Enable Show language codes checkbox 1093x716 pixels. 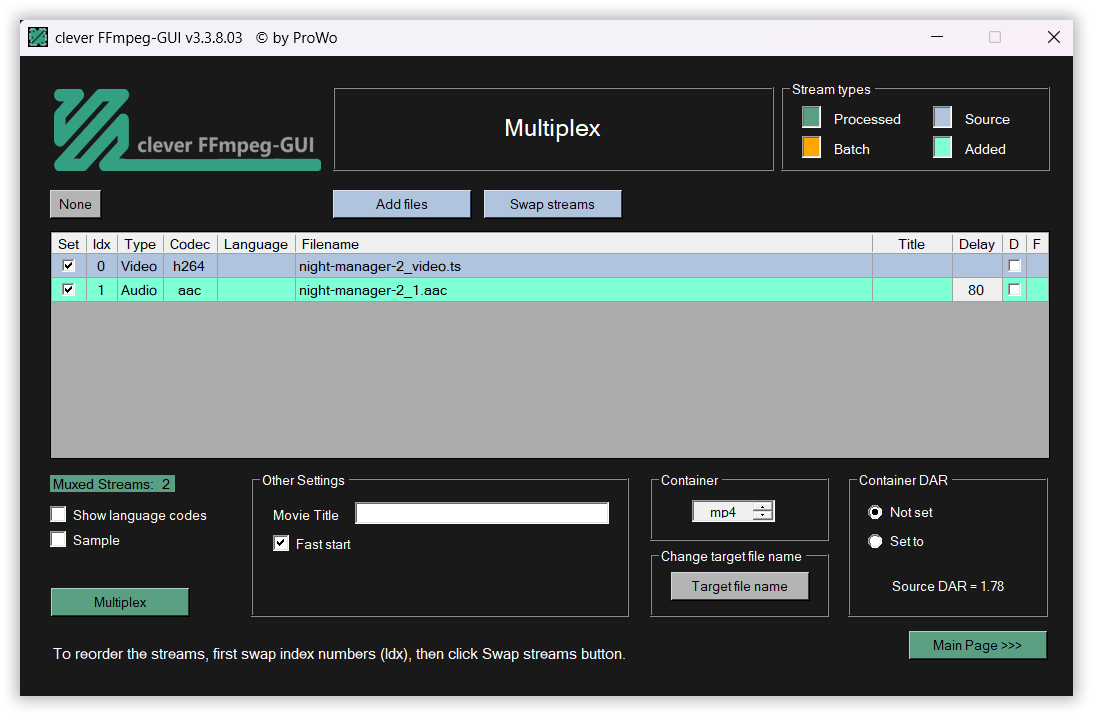pos(59,515)
